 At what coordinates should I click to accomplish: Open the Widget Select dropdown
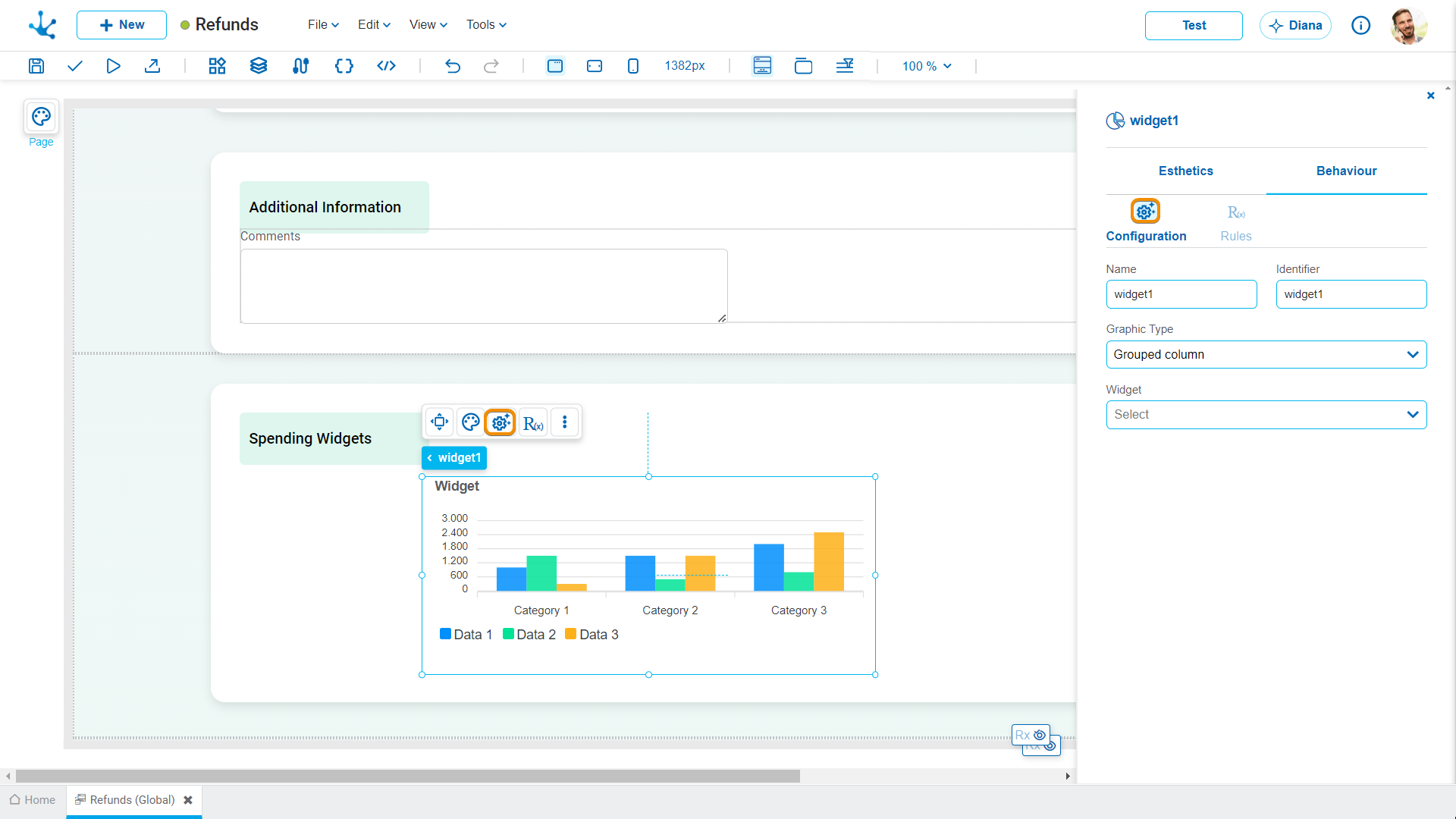1266,415
